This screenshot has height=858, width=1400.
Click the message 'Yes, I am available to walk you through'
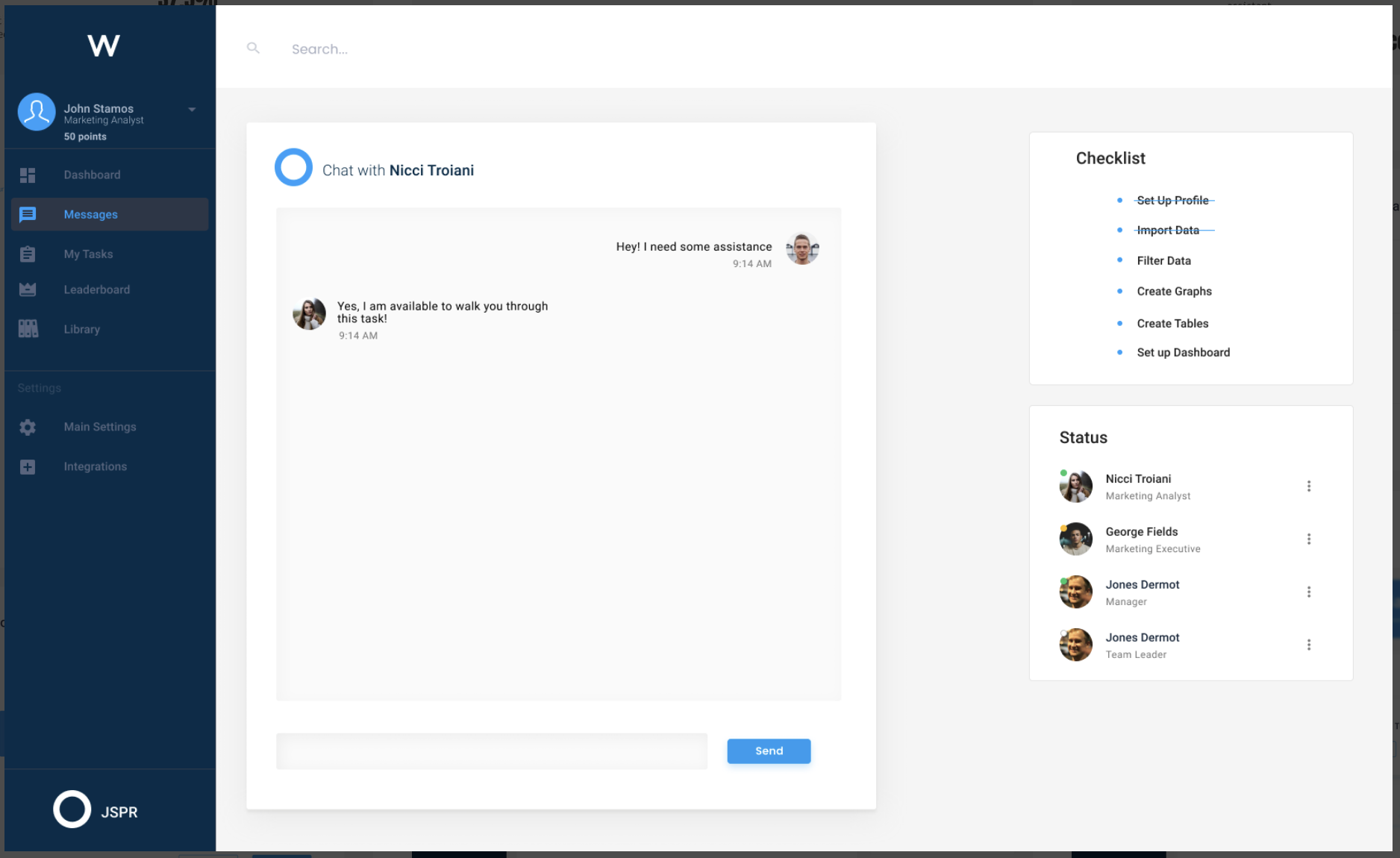443,312
